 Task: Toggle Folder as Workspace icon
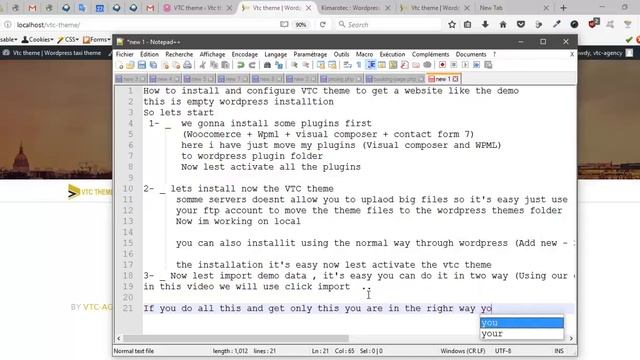click(x=416, y=65)
